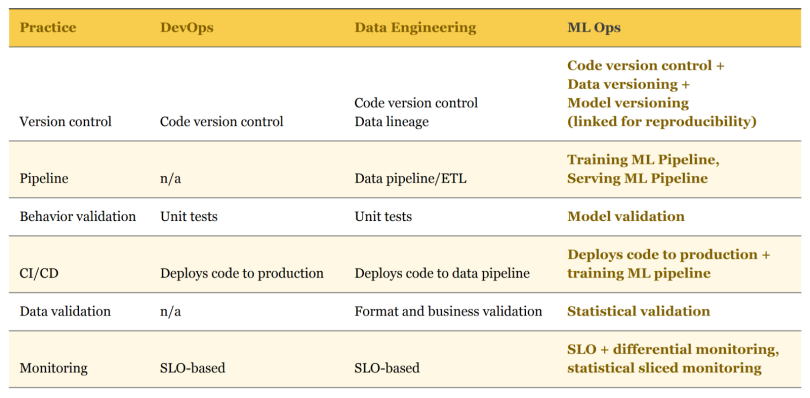Viewport: 810px width, 398px height.
Task: Select the ML Ops column header
Action: pos(594,27)
